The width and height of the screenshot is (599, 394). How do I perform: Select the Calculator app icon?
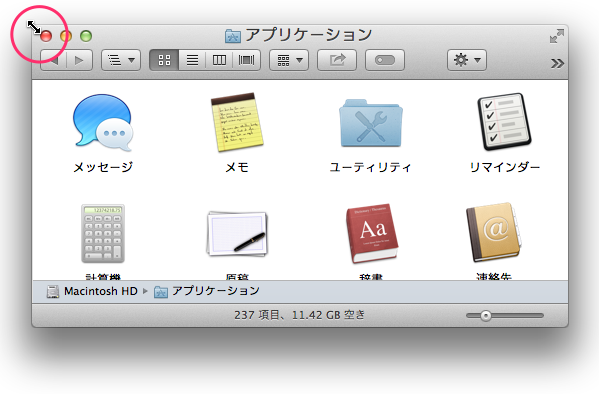pos(103,233)
